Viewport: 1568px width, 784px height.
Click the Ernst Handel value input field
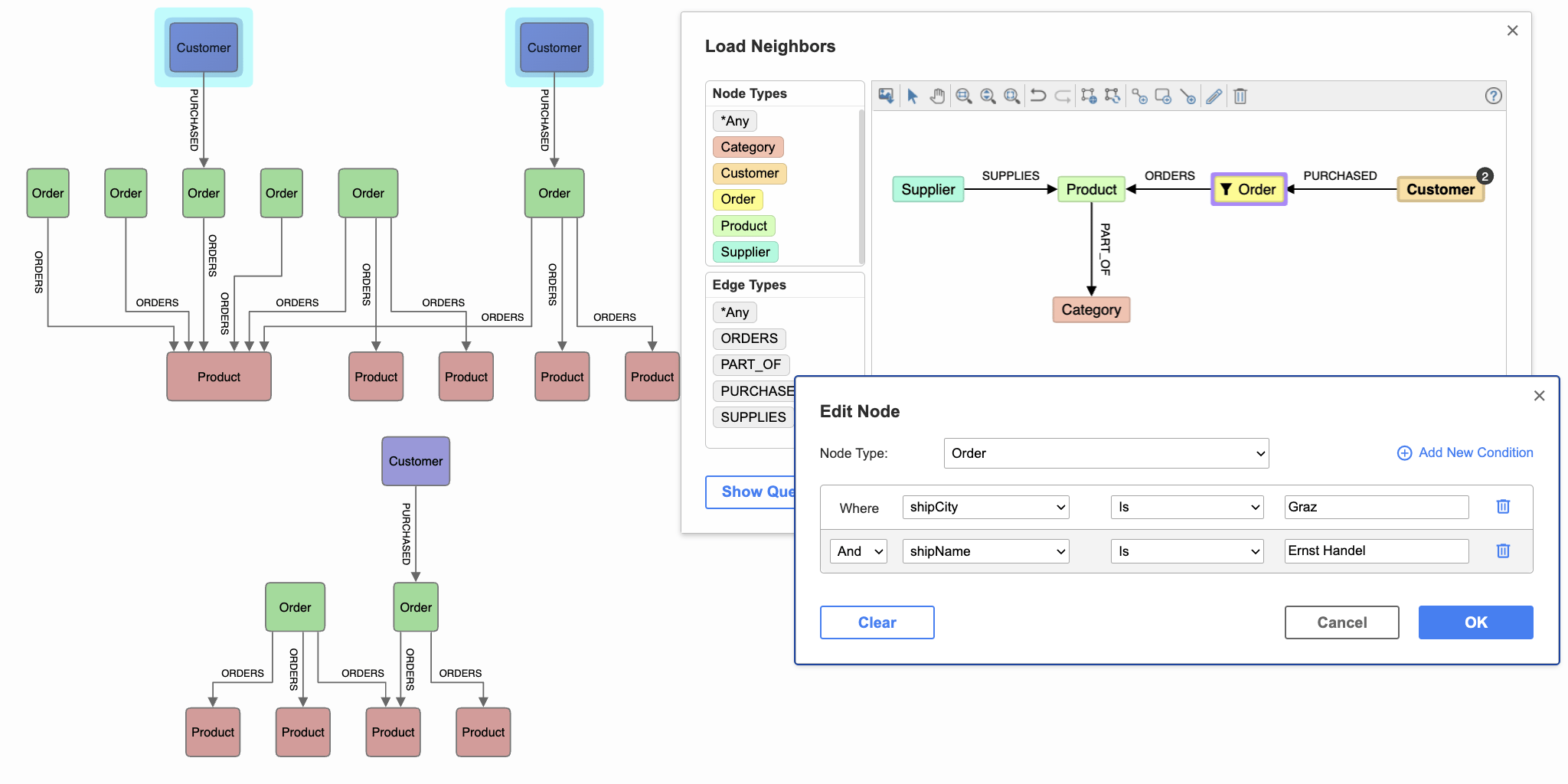click(1377, 551)
